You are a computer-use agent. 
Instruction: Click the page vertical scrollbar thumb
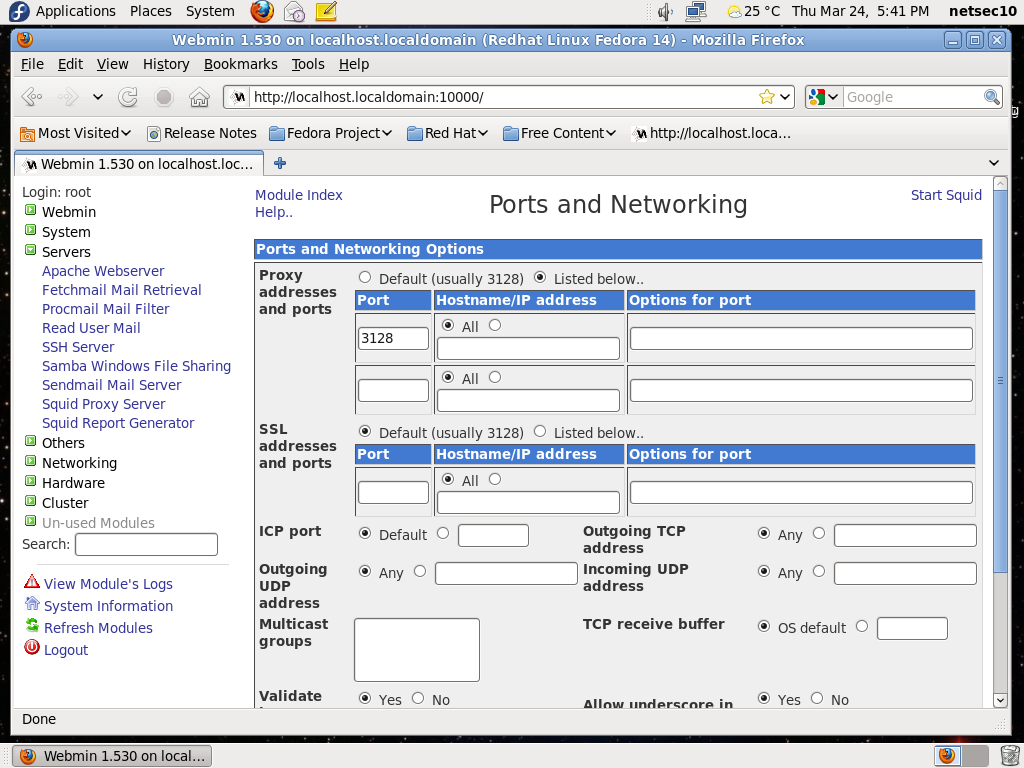[x=1000, y=381]
